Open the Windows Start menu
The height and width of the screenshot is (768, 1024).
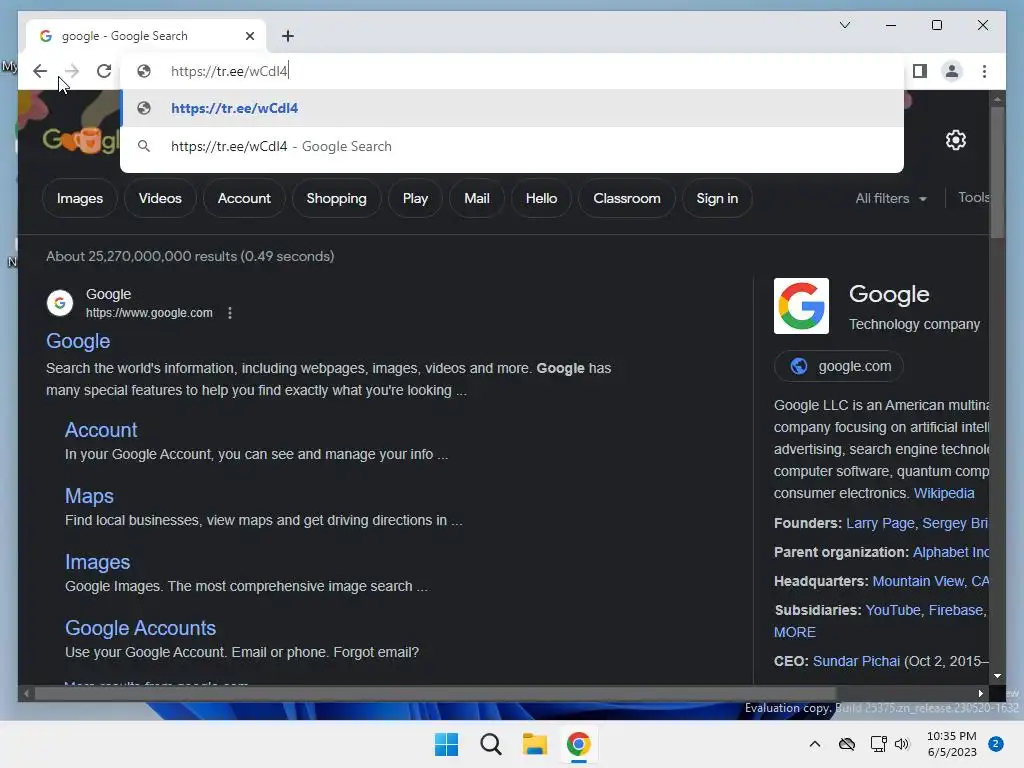447,744
